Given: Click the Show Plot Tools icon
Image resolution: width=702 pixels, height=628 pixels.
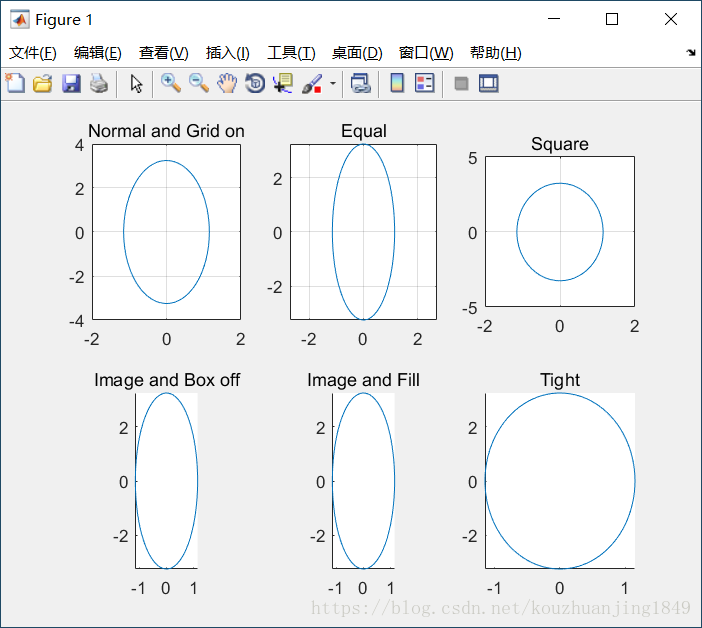Looking at the screenshot, I should pyautogui.click(x=488, y=83).
